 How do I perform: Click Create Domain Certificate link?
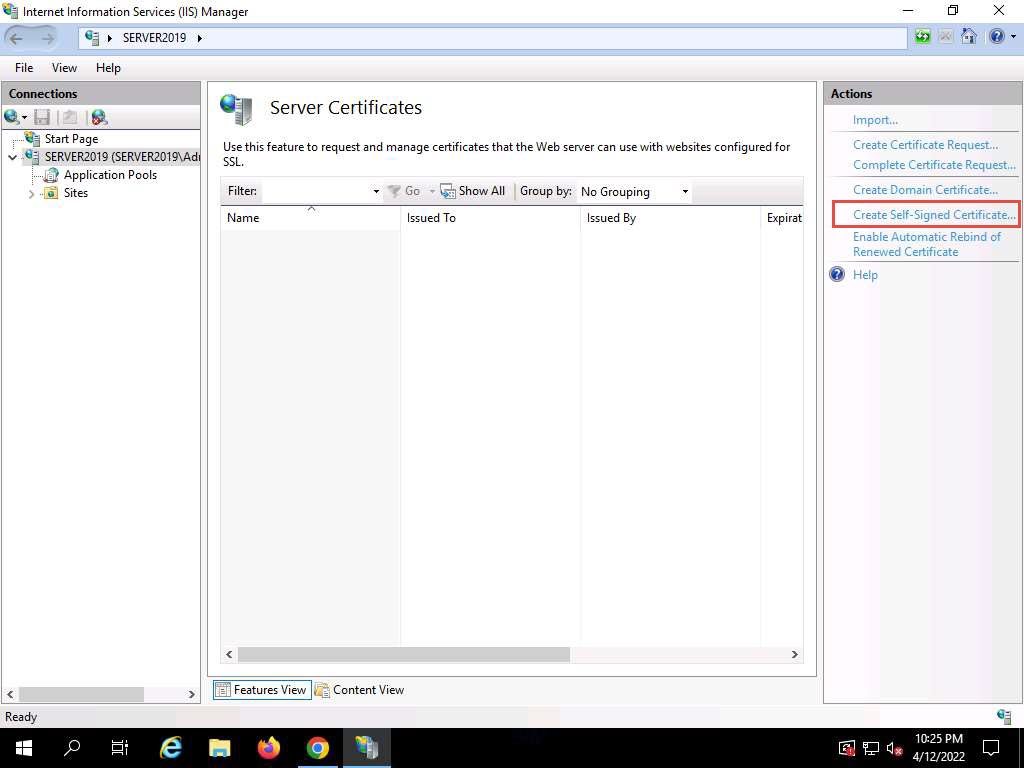[x=925, y=190]
